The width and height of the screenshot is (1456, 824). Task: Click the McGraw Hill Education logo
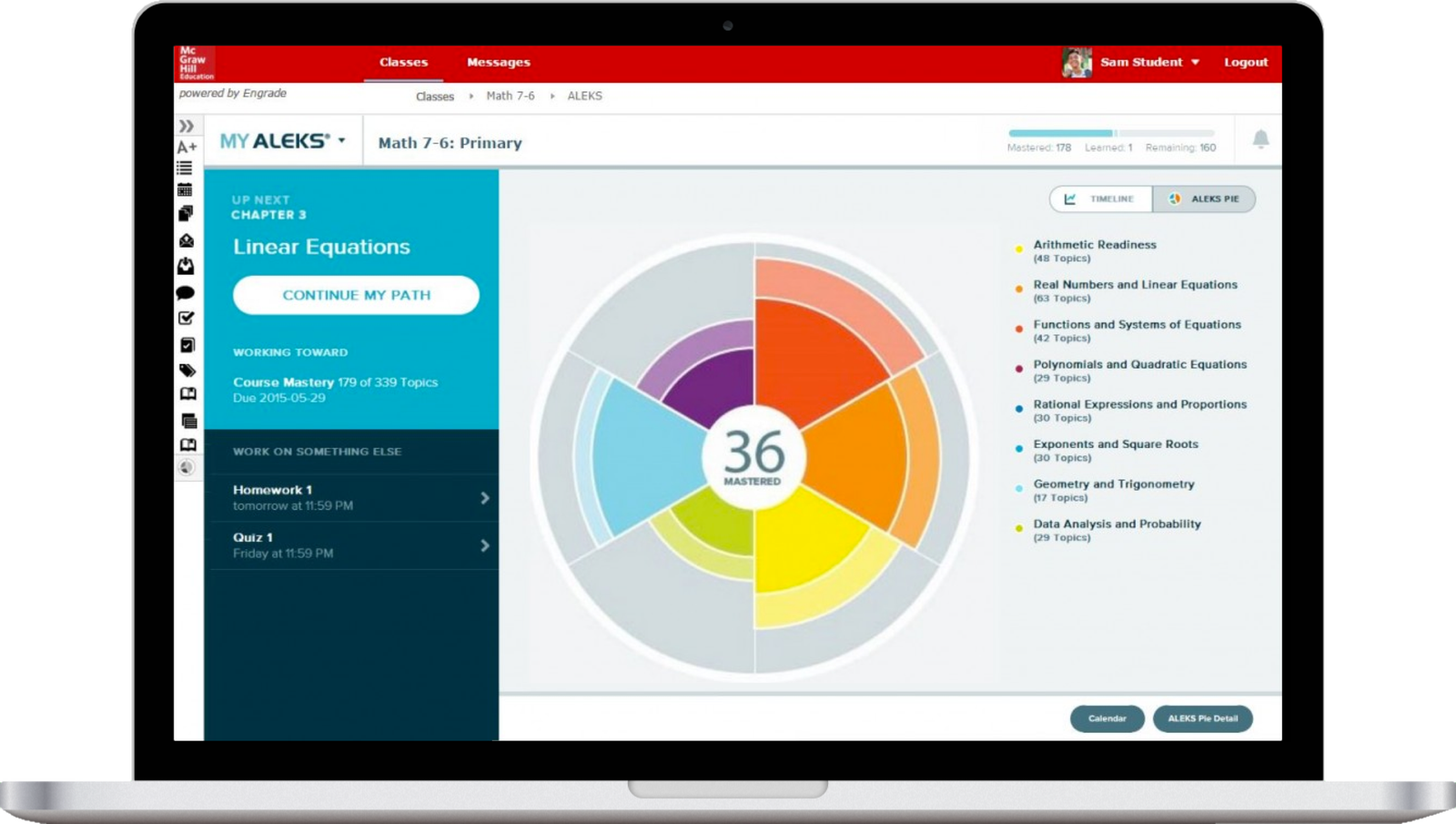195,63
